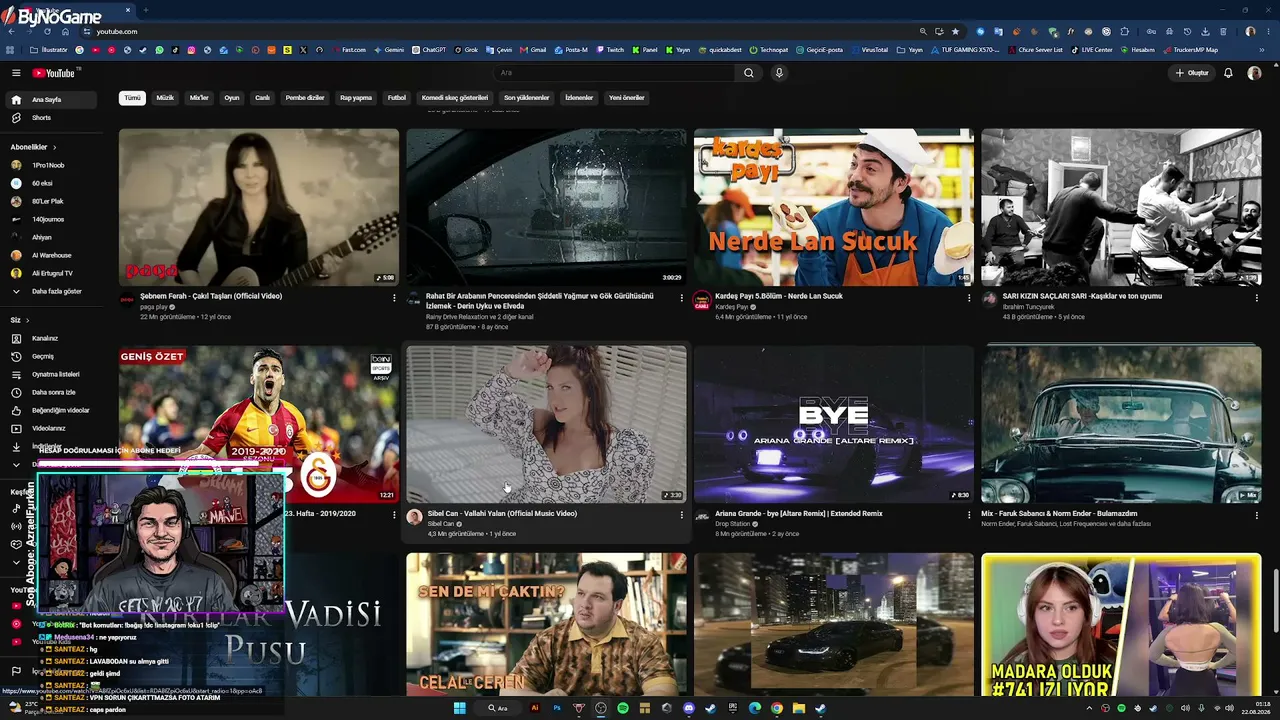Click the browser address bar

pos(500,31)
